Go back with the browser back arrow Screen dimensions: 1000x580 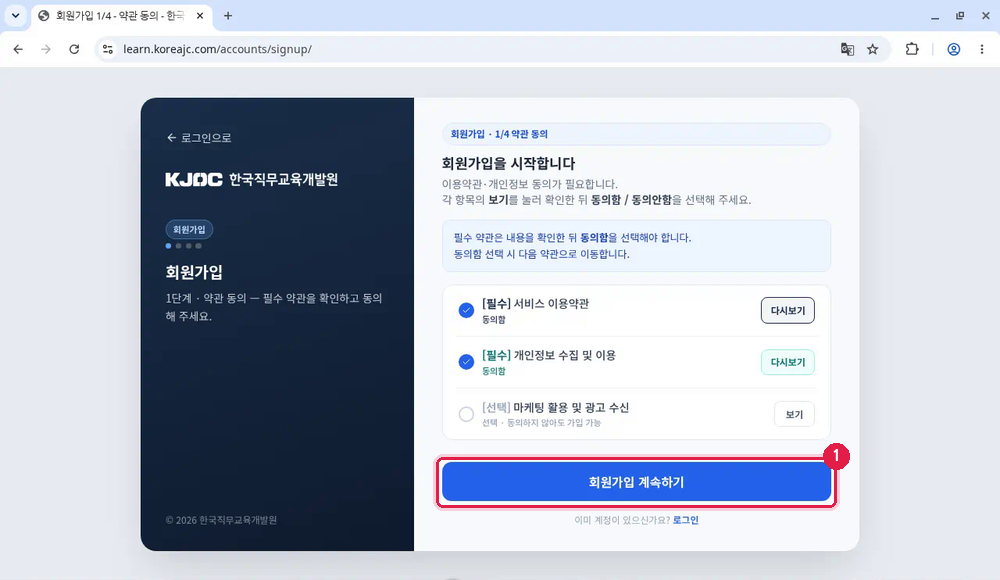18,49
